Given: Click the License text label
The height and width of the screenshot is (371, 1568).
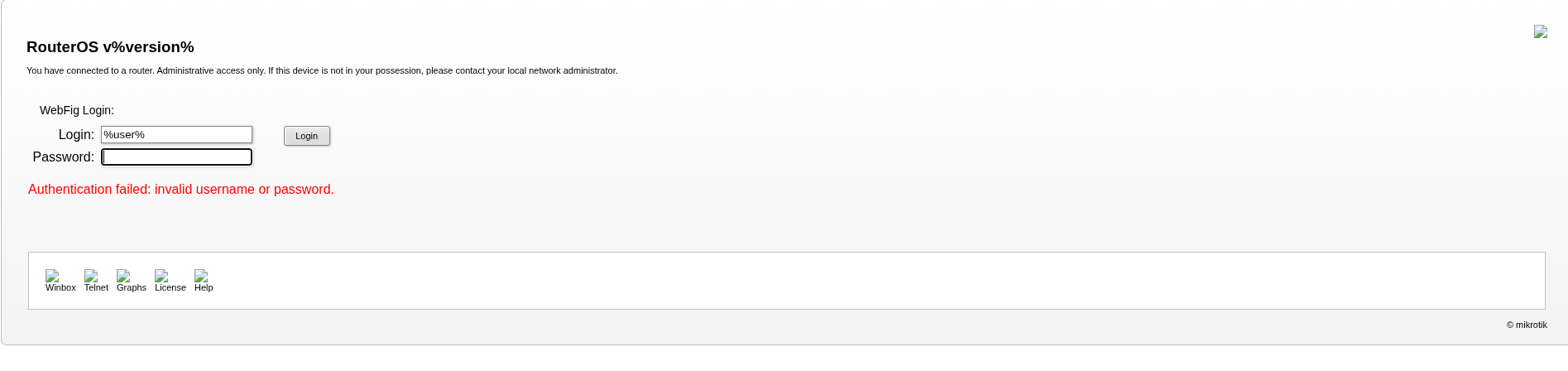Looking at the screenshot, I should point(170,288).
